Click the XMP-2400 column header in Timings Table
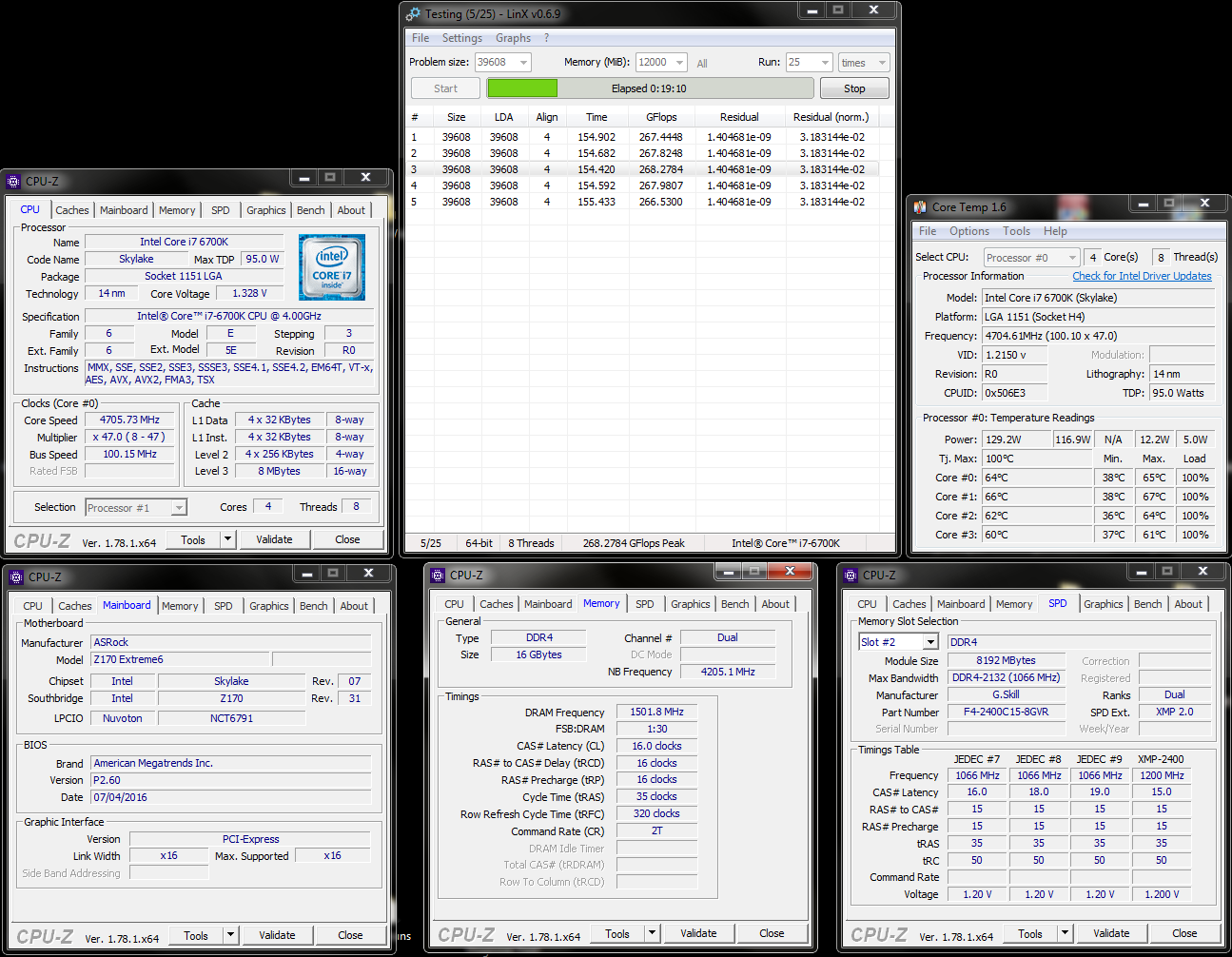1232x957 pixels. [1161, 759]
